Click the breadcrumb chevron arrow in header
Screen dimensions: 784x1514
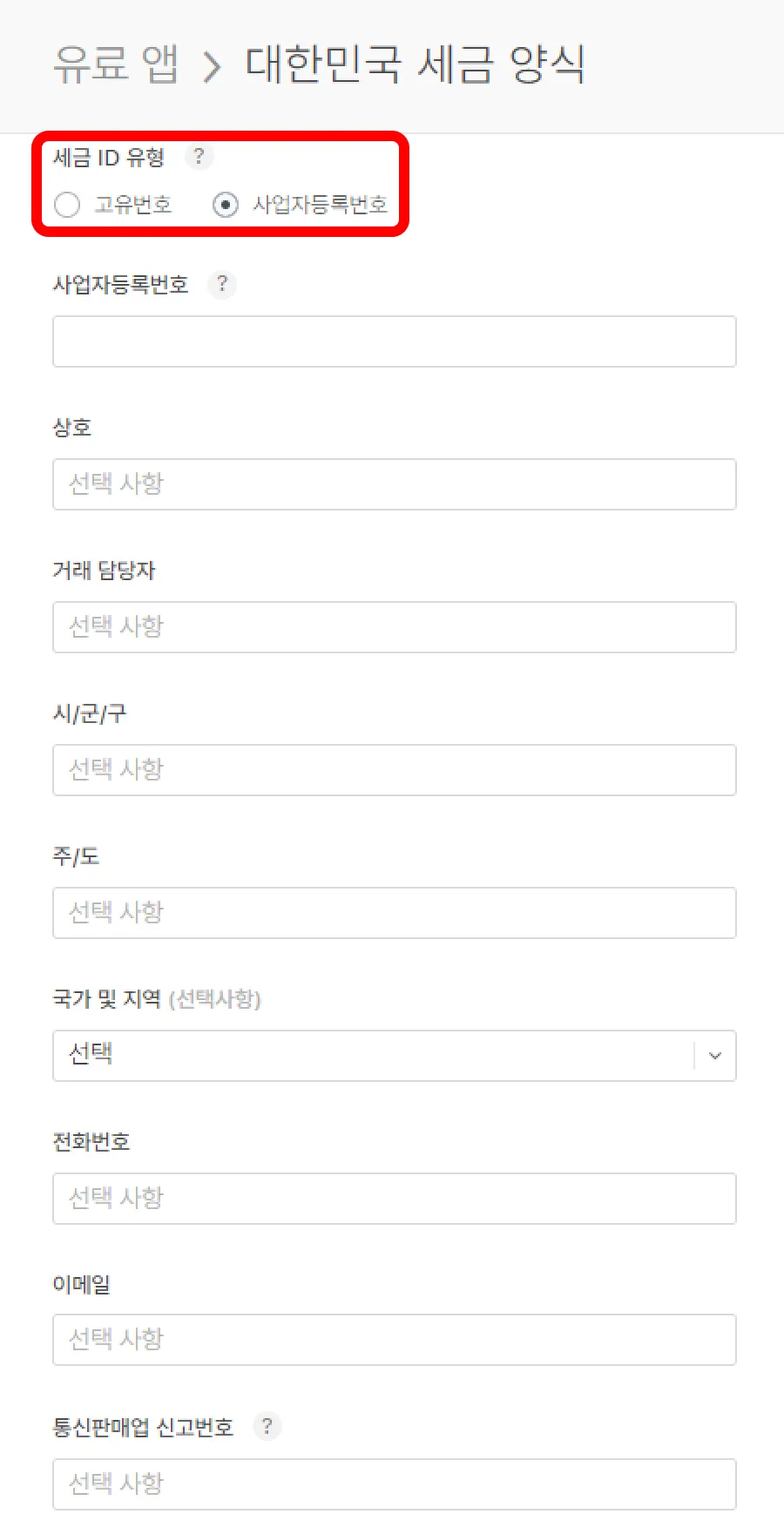point(212,66)
